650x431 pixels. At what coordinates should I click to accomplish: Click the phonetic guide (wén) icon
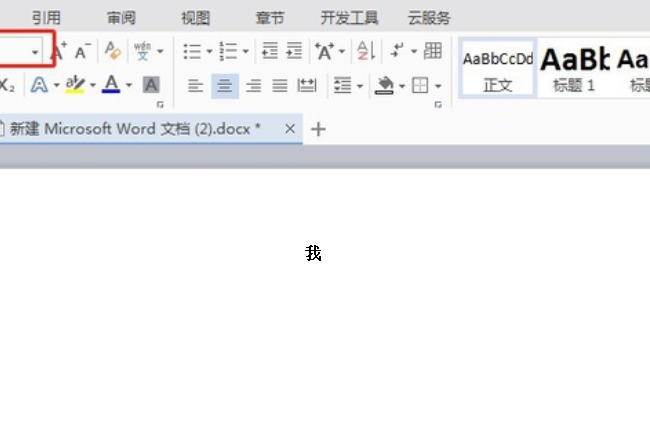[x=143, y=51]
